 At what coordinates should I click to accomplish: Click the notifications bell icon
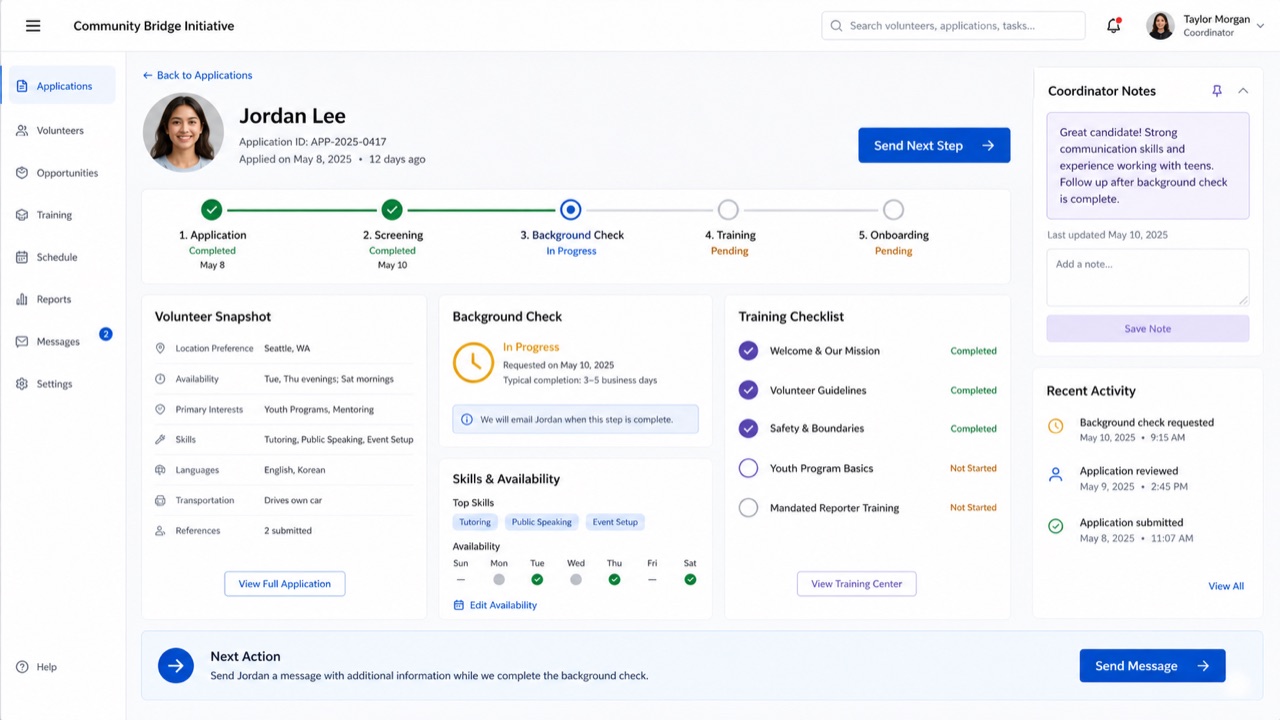tap(1113, 26)
